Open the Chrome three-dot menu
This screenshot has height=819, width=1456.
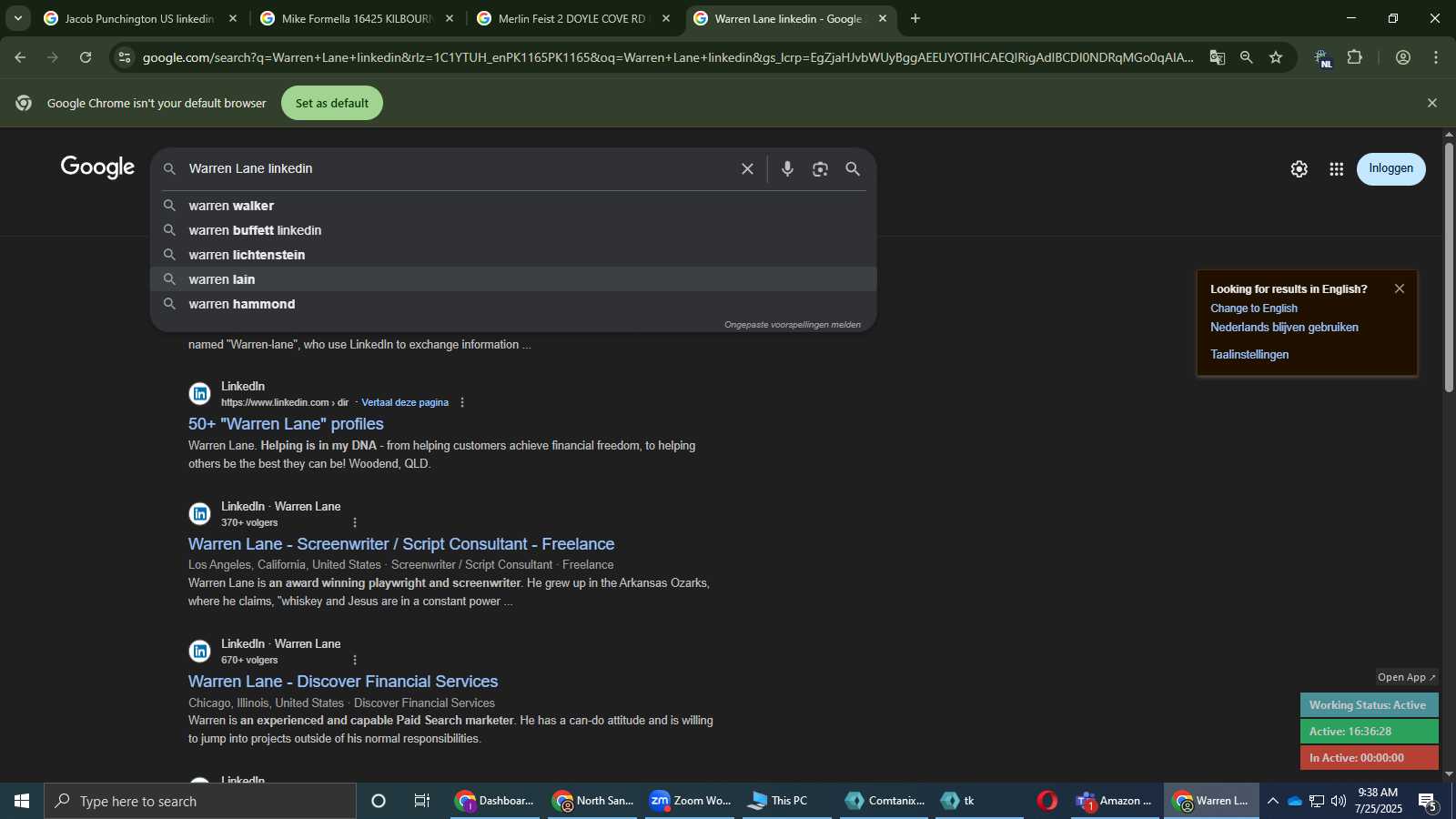point(1436,57)
